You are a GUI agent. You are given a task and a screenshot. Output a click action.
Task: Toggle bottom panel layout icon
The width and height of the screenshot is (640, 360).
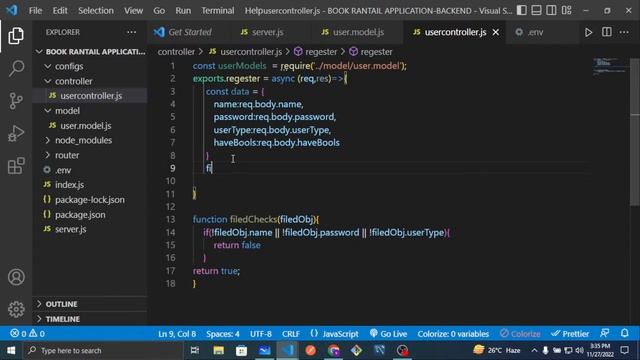click(536, 10)
